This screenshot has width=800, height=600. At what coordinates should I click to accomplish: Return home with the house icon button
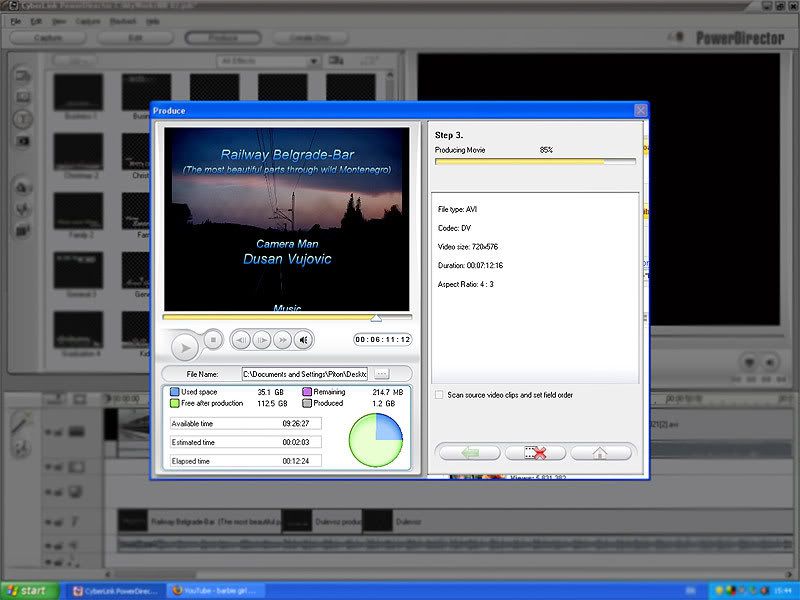coord(601,453)
